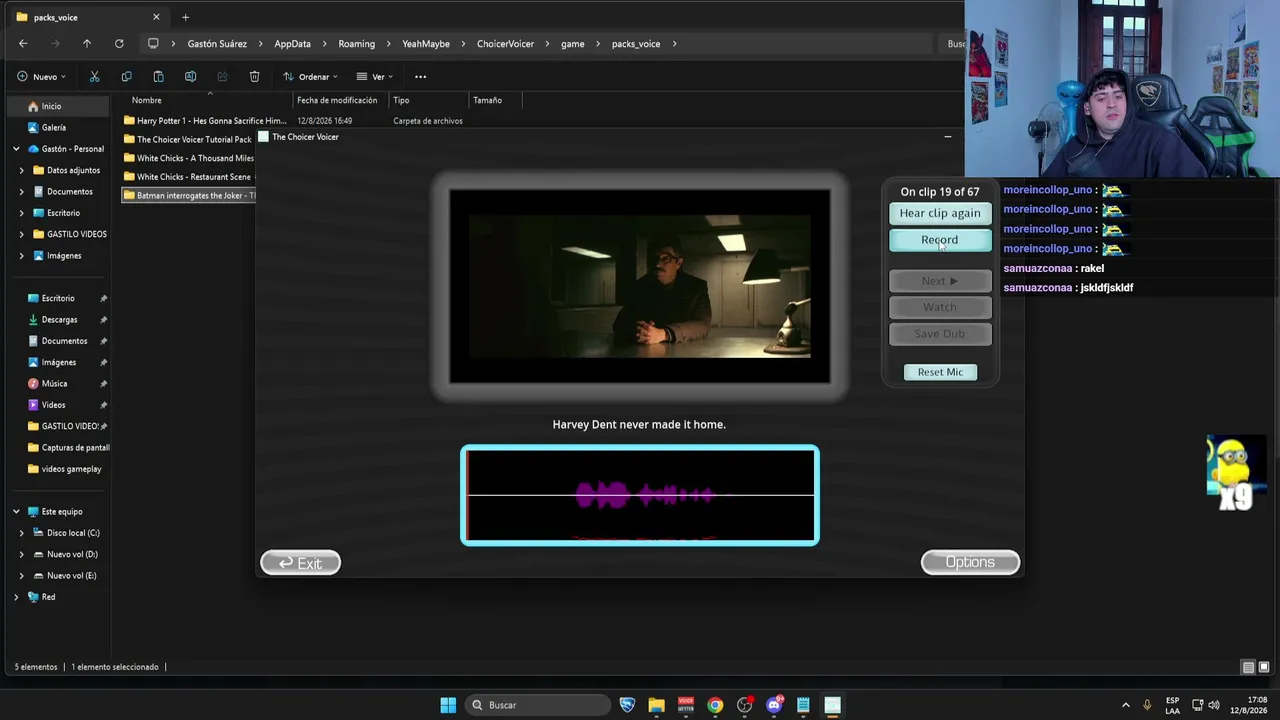Open File Explorer from the taskbar
Screen dimensions: 1280x720
point(656,705)
